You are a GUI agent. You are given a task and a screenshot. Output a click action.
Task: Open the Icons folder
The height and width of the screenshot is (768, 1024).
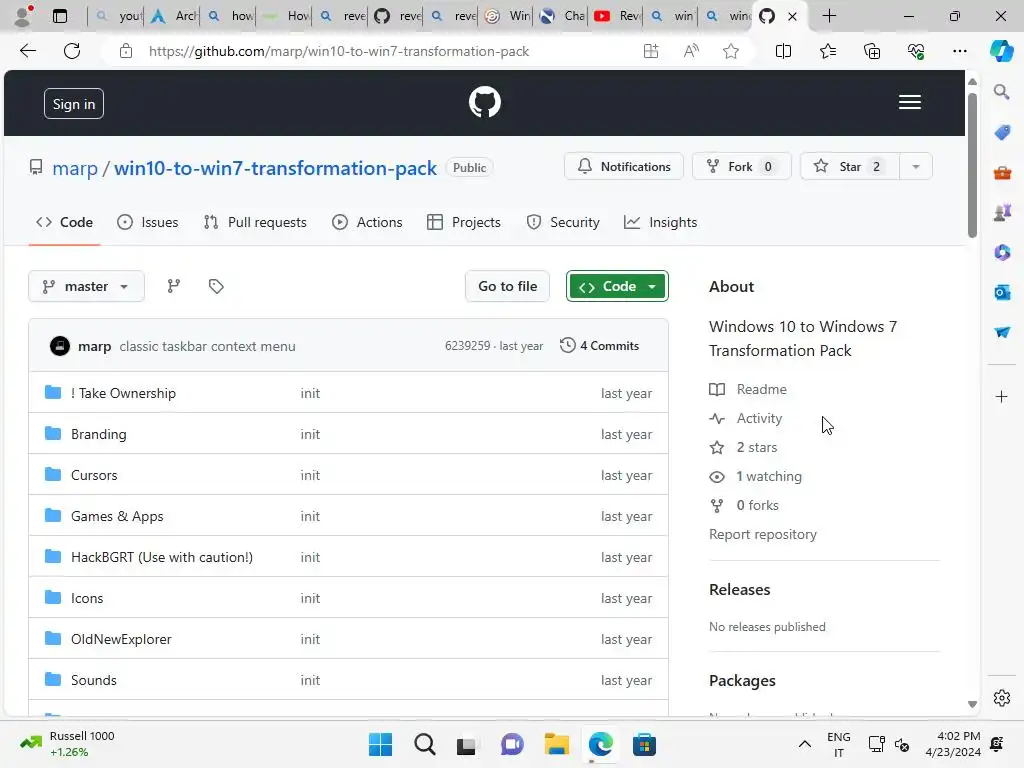click(87, 598)
